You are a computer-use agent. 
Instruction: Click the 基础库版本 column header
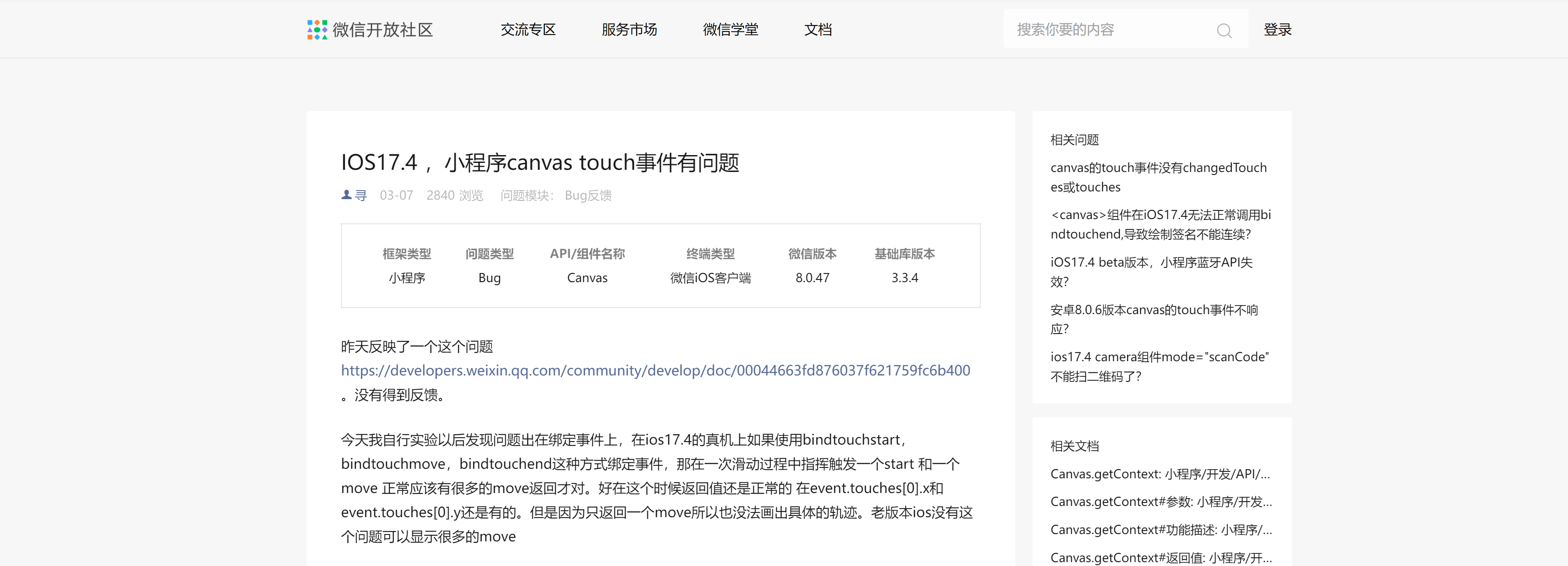coord(905,254)
